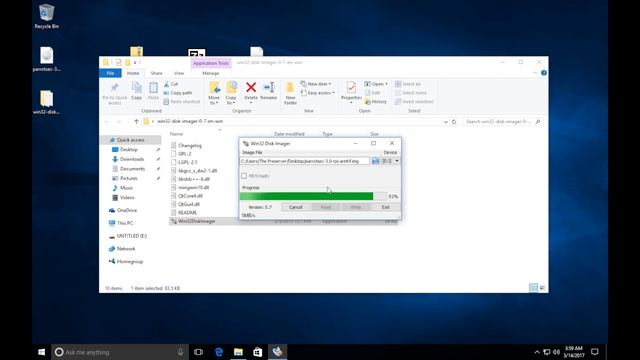Open the File tab
This screenshot has height=360, width=640.
[111, 73]
